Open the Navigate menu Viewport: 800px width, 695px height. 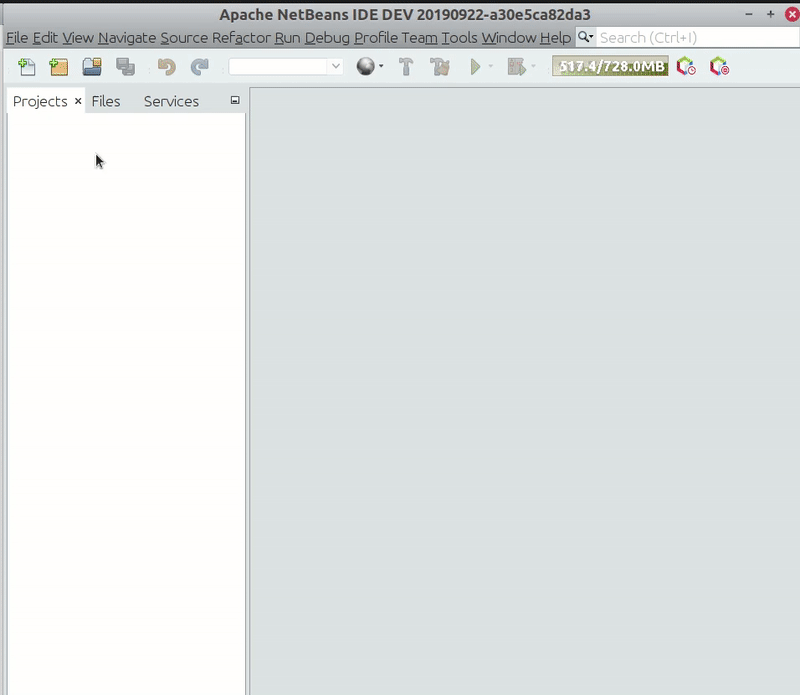coord(127,38)
